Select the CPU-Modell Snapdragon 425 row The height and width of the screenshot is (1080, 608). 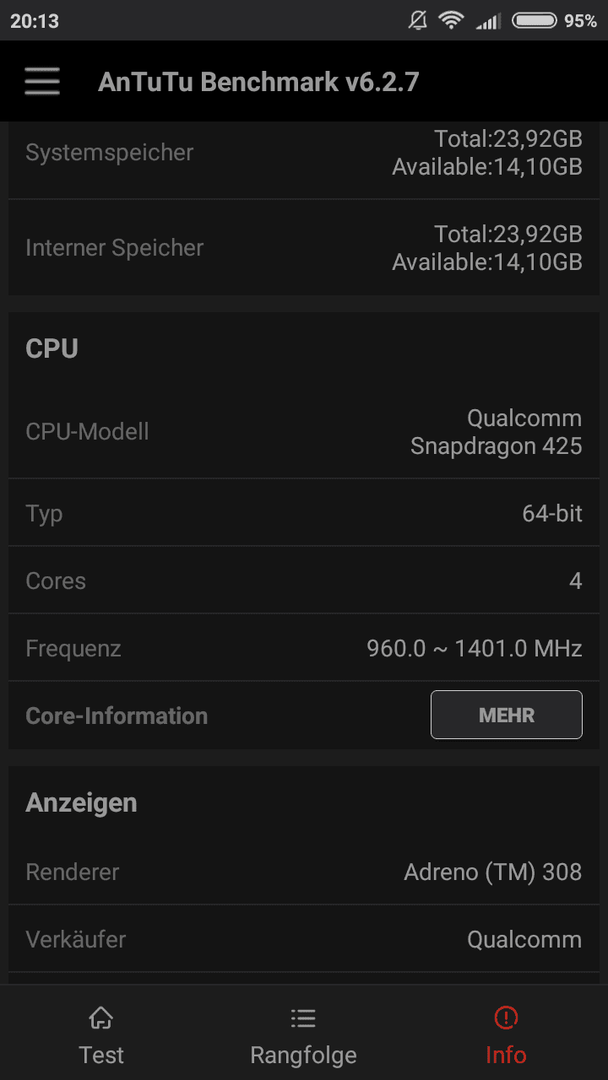tap(304, 432)
